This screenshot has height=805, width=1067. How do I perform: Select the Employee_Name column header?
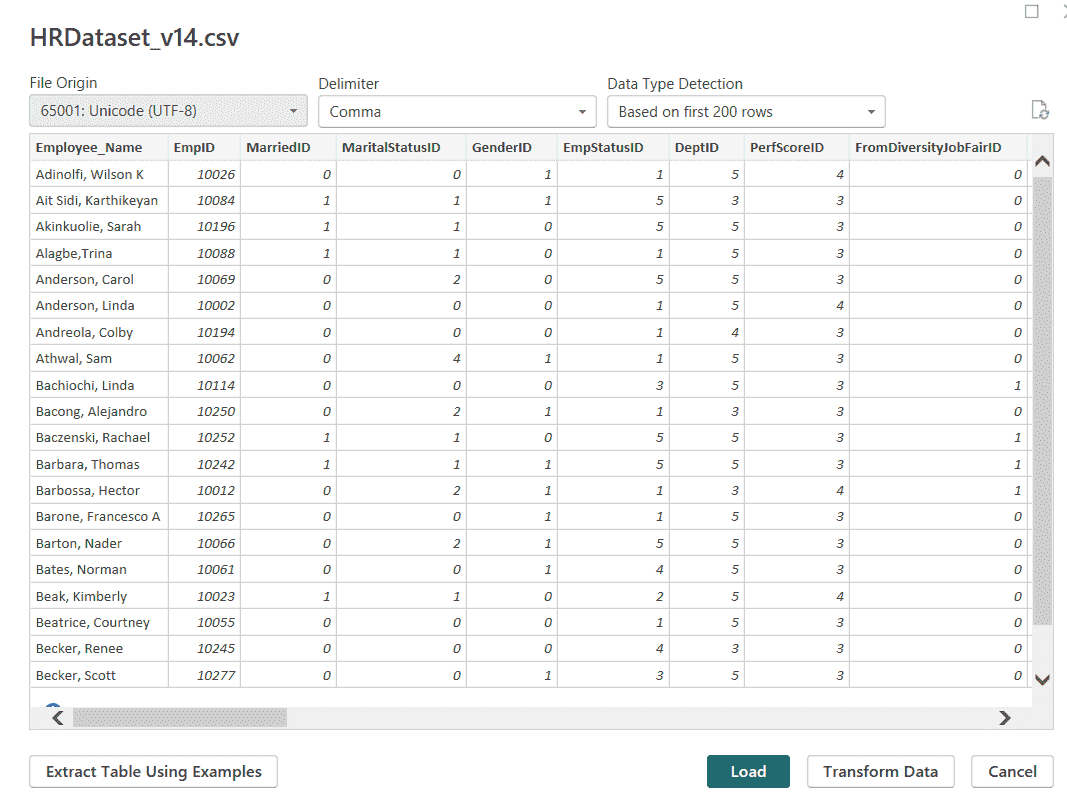tap(99, 148)
